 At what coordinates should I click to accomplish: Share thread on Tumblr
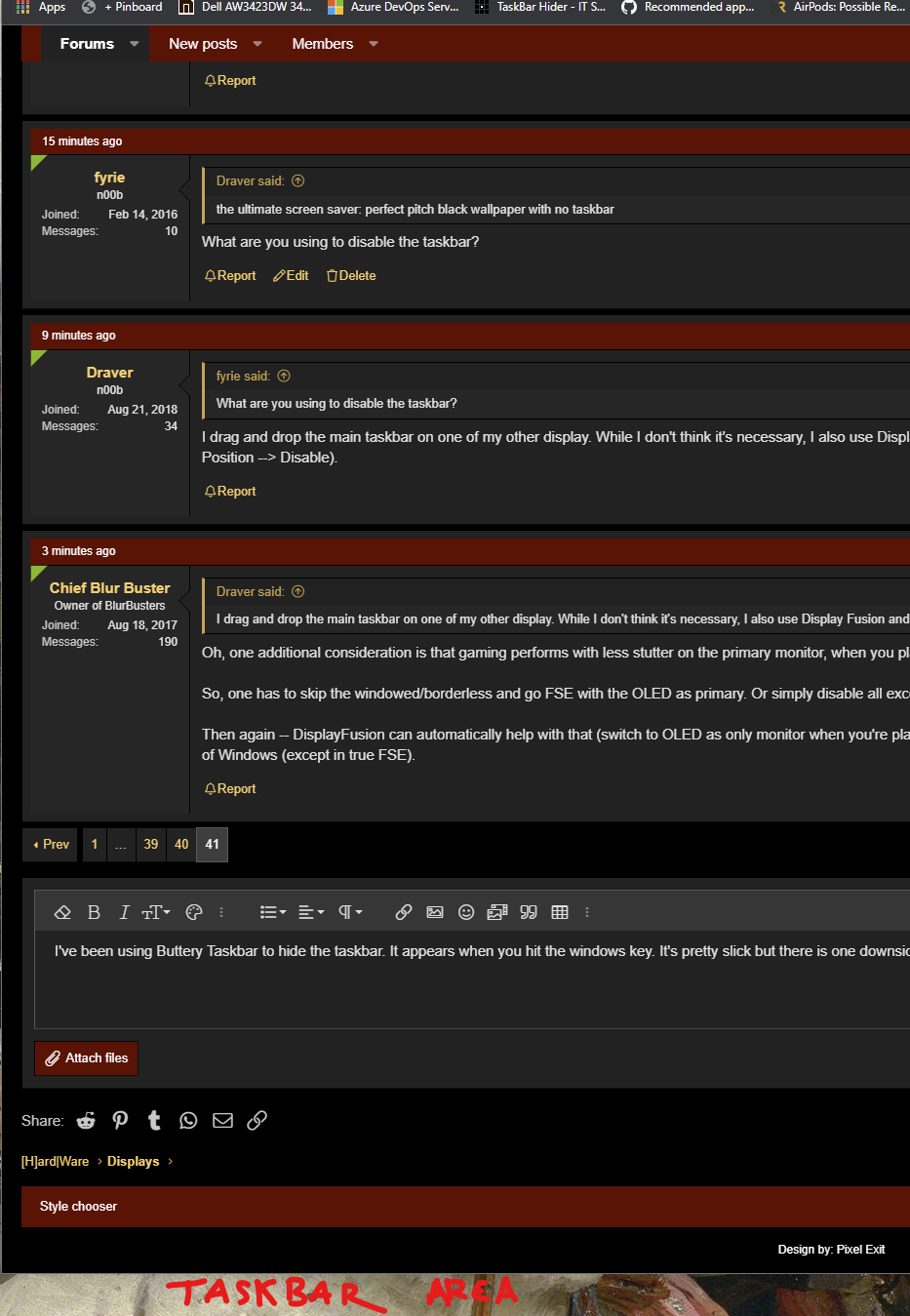tap(154, 1120)
